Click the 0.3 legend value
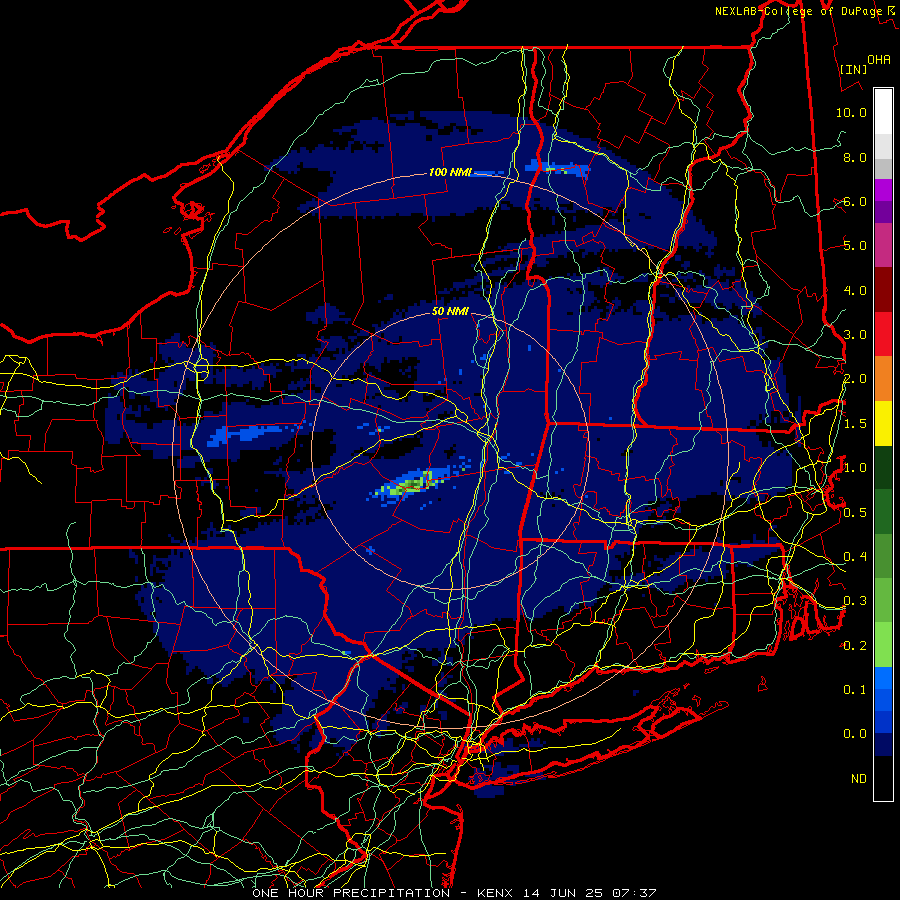 tap(855, 601)
